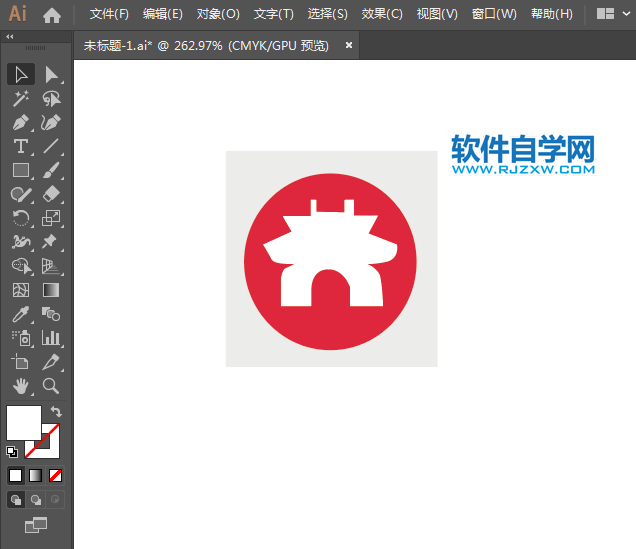Open the 对象(O) menu
Screen dimensions: 636x549
[218, 14]
